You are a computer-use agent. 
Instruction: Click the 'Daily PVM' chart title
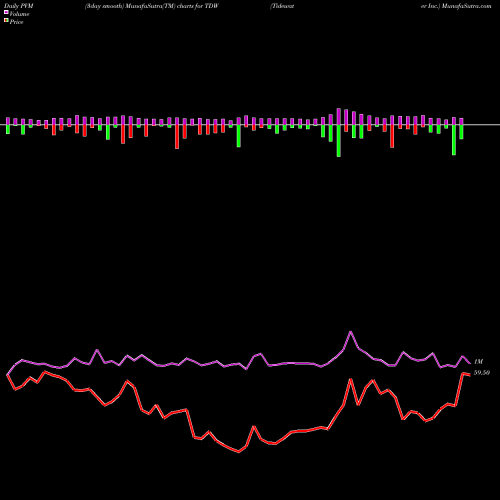[19, 6]
